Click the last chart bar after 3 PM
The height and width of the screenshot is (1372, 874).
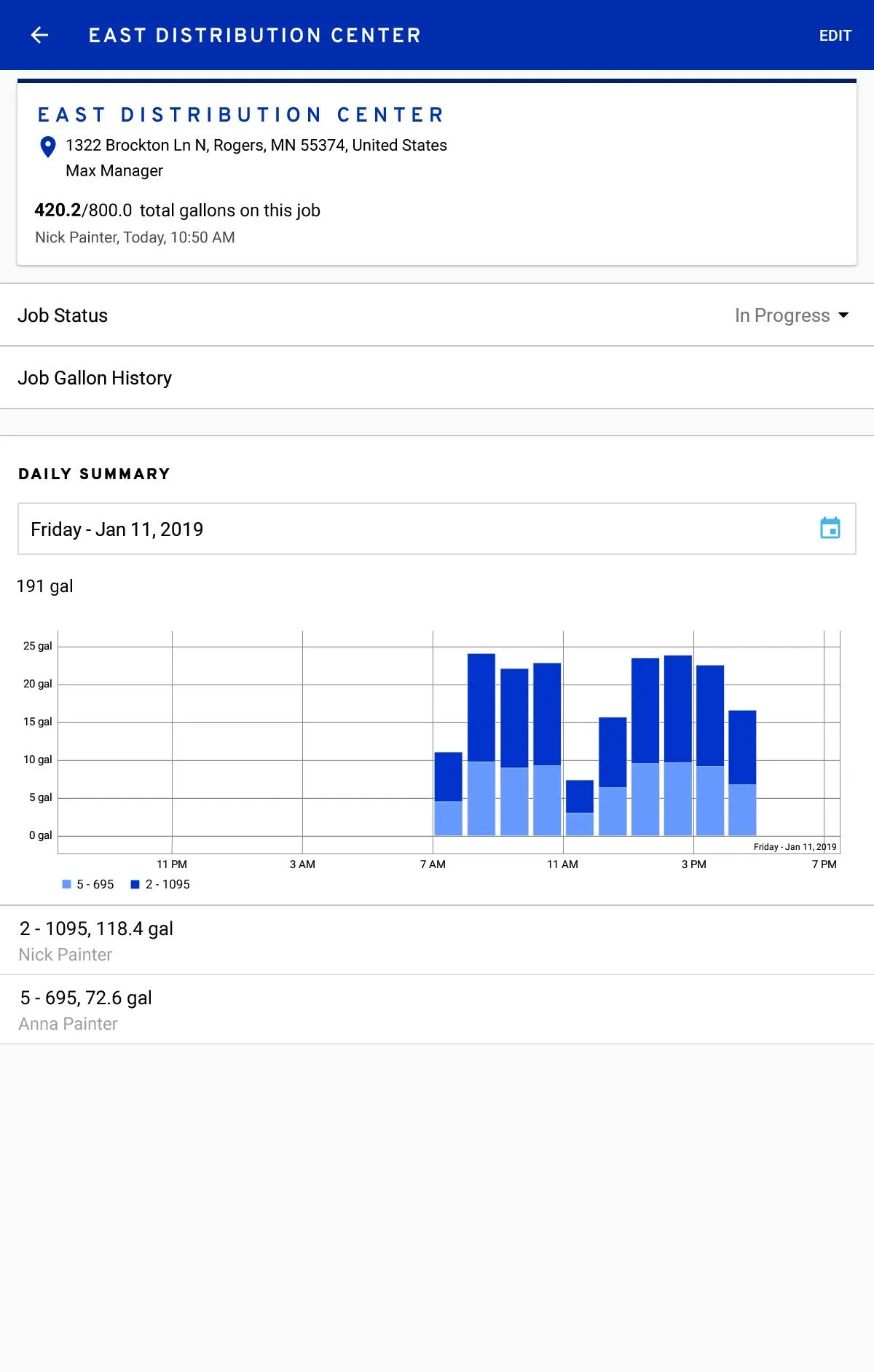coord(742,772)
